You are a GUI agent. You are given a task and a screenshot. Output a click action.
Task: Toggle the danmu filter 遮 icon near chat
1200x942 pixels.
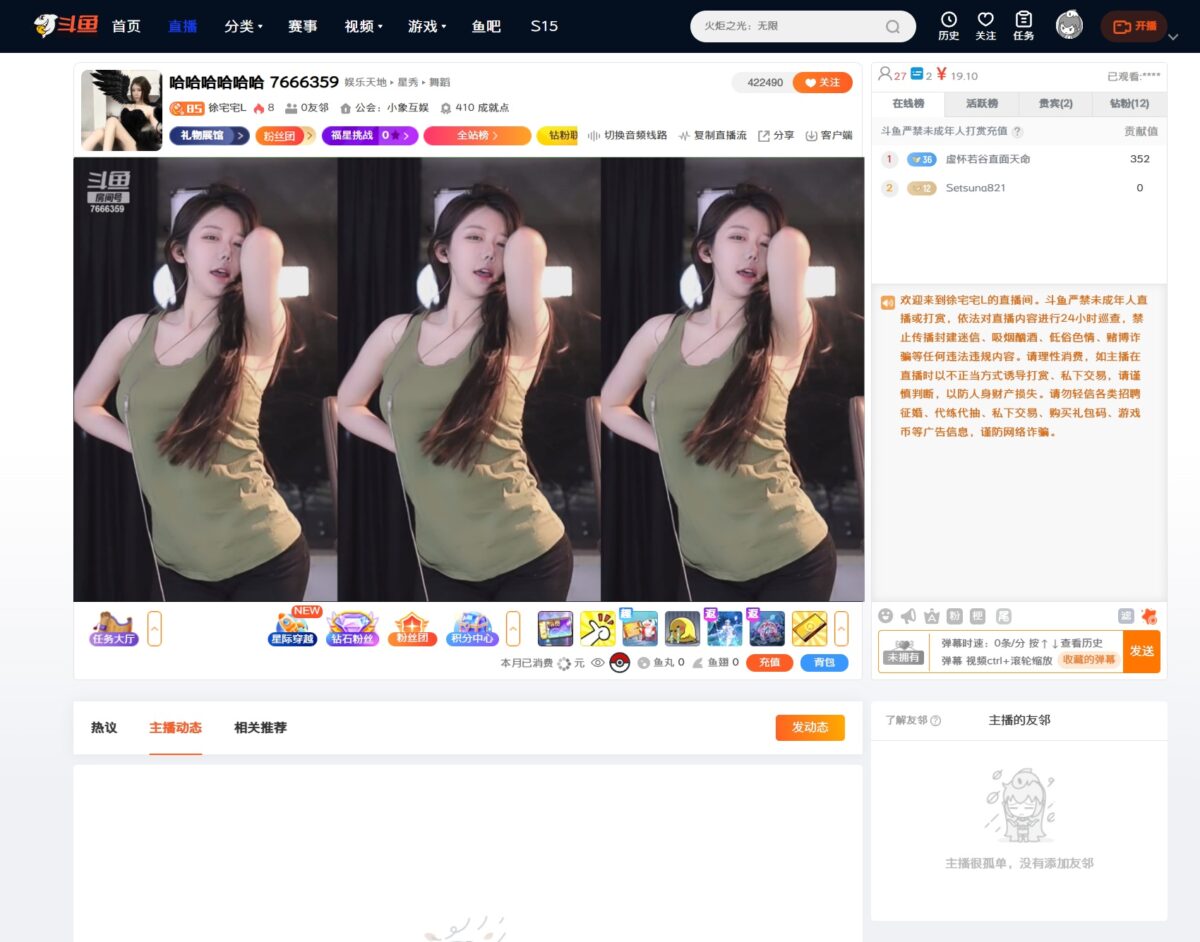click(1127, 614)
